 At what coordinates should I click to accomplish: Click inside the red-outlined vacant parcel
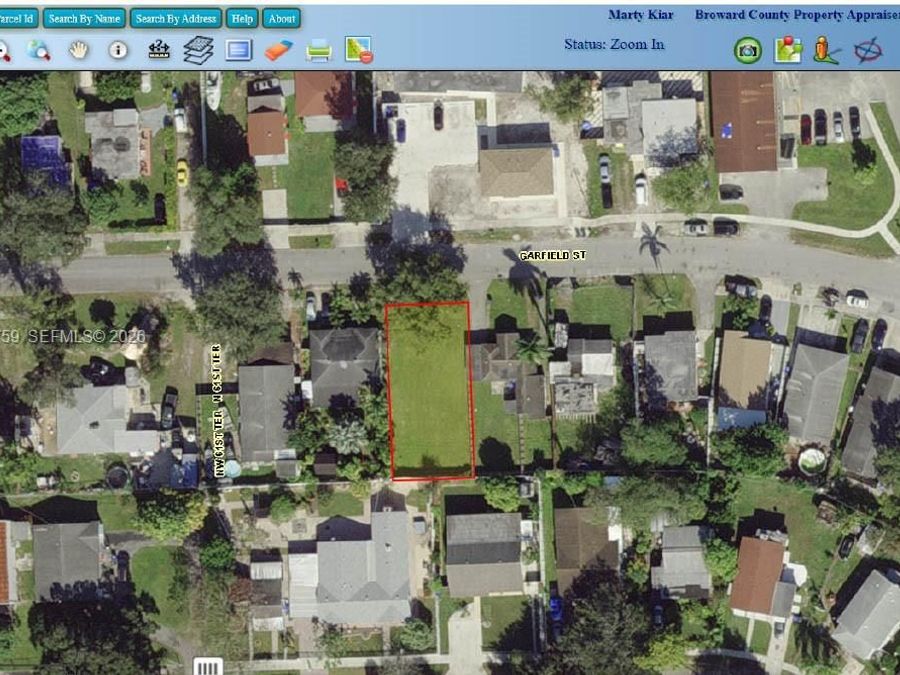pos(430,390)
